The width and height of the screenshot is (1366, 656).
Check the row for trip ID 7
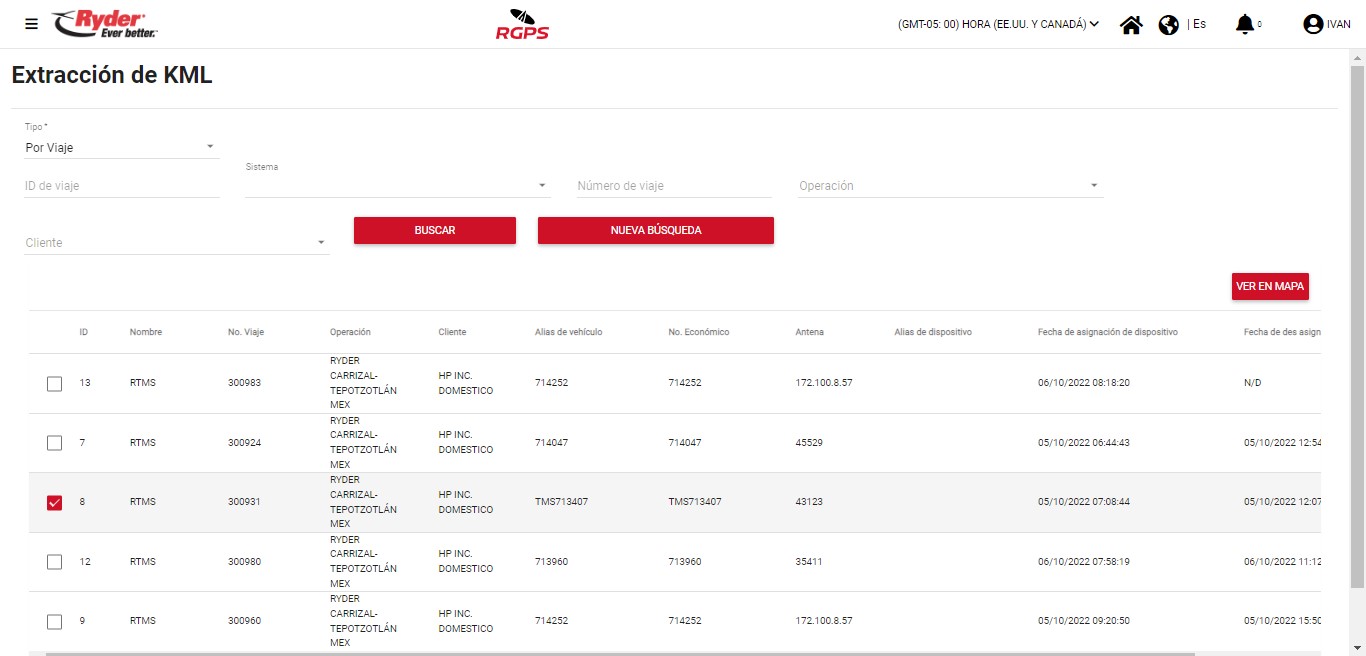coord(55,443)
